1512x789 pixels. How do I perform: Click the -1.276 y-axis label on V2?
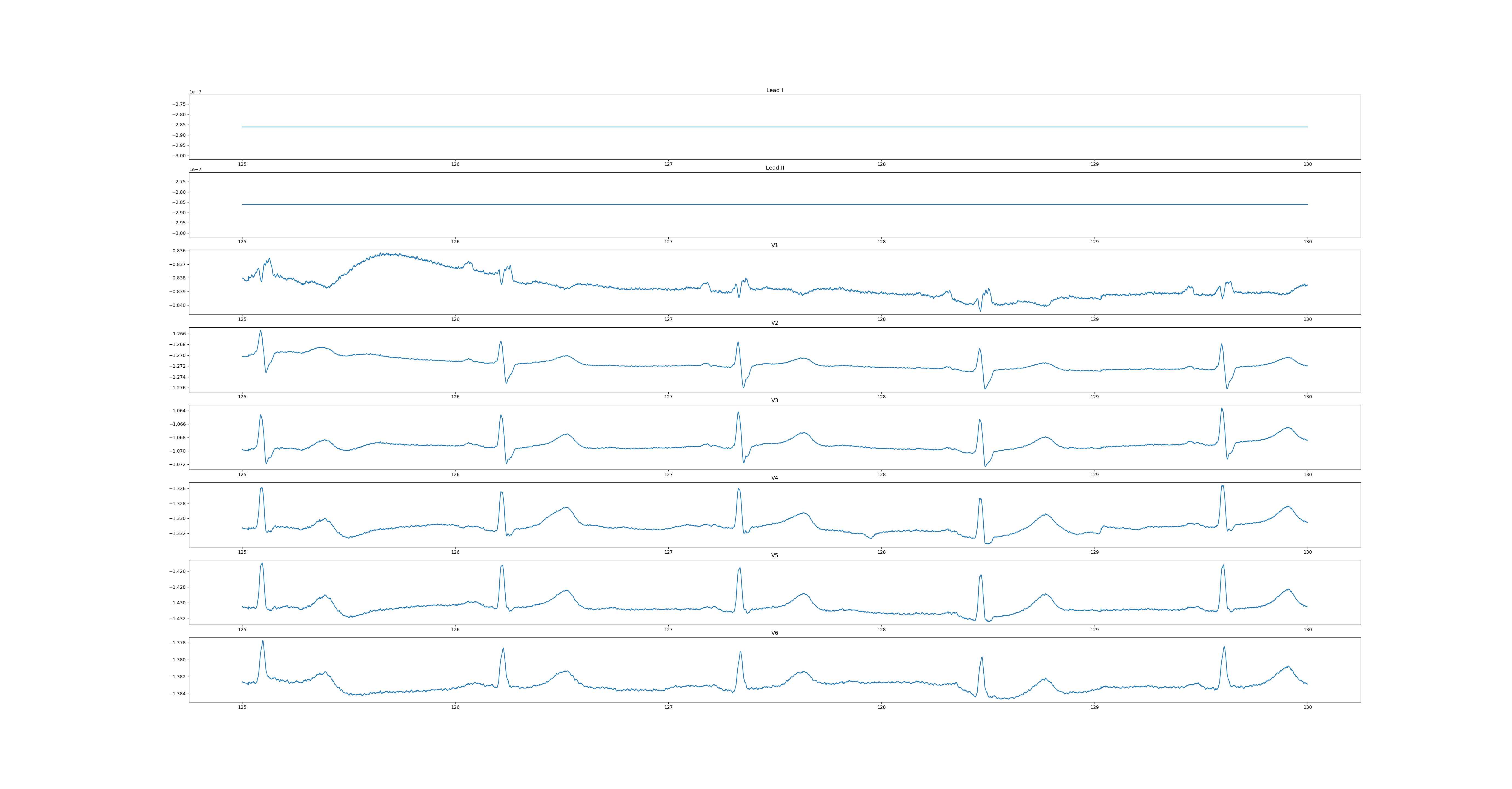click(x=178, y=387)
